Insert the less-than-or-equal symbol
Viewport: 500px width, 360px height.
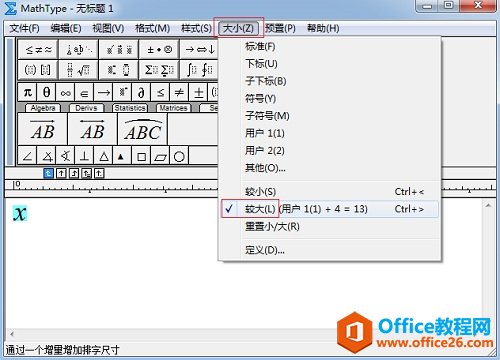(x=160, y=92)
